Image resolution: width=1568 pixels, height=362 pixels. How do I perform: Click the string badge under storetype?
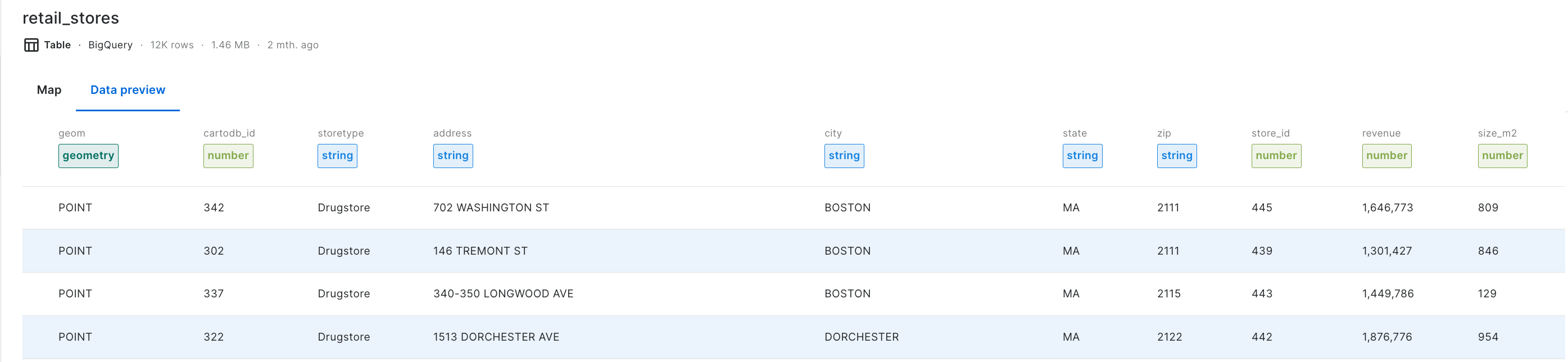[x=337, y=156]
